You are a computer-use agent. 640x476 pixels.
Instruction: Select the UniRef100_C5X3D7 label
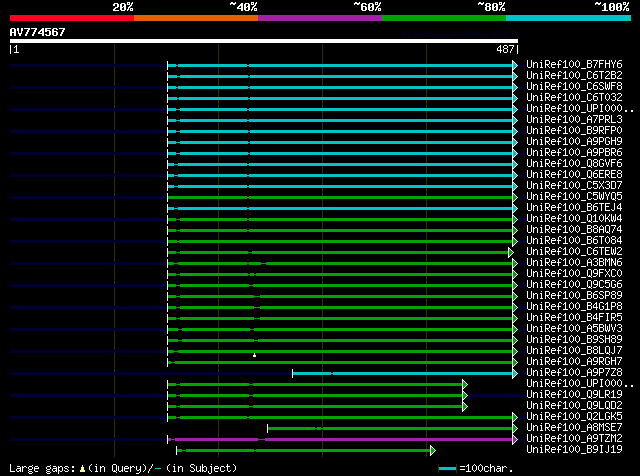point(574,186)
